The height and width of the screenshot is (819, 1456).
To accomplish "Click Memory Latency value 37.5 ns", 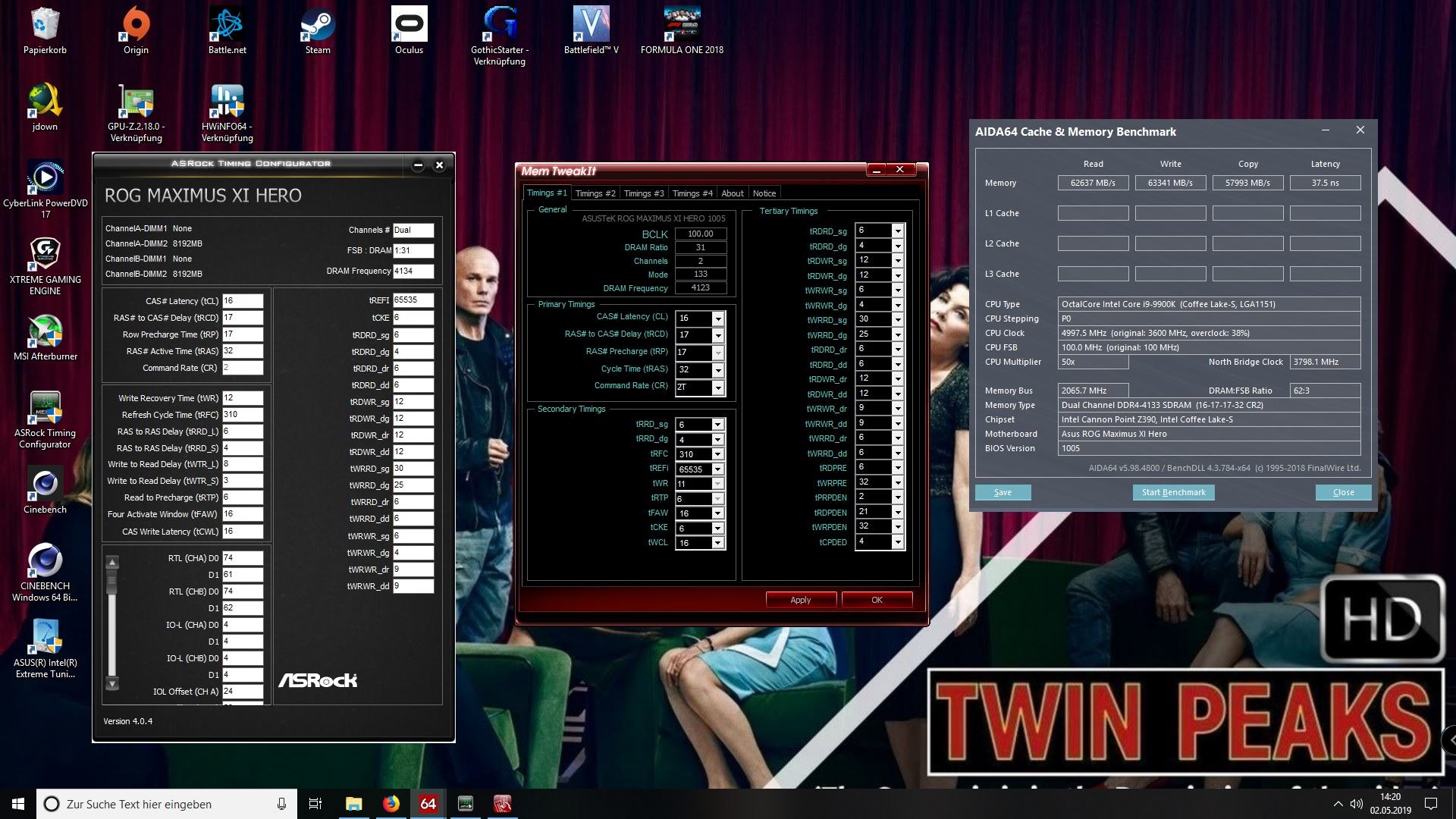I will pos(1325,183).
